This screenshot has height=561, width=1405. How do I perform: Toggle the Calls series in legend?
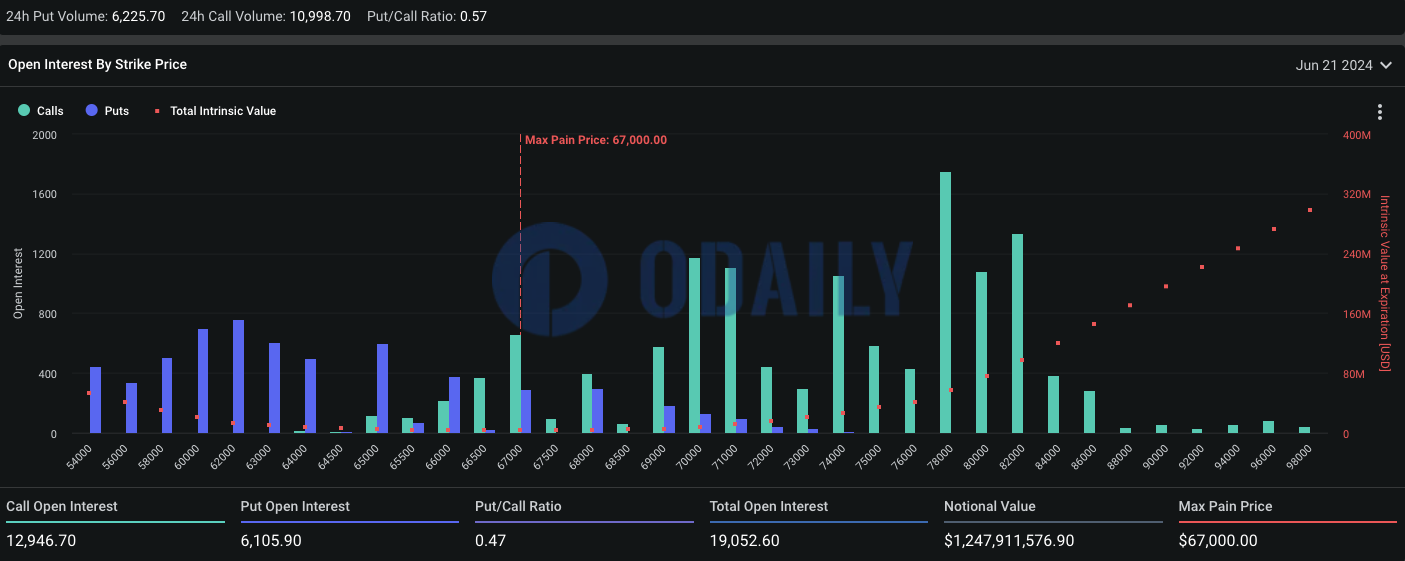pyautogui.click(x=41, y=111)
